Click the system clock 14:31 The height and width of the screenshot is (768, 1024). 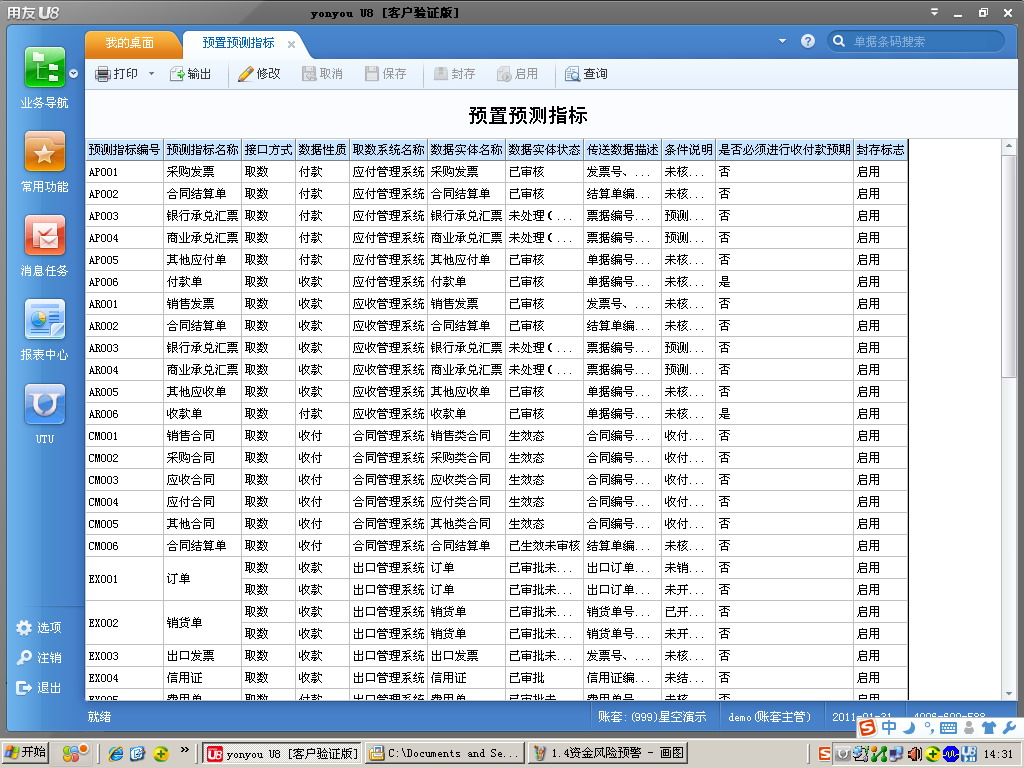coord(997,754)
